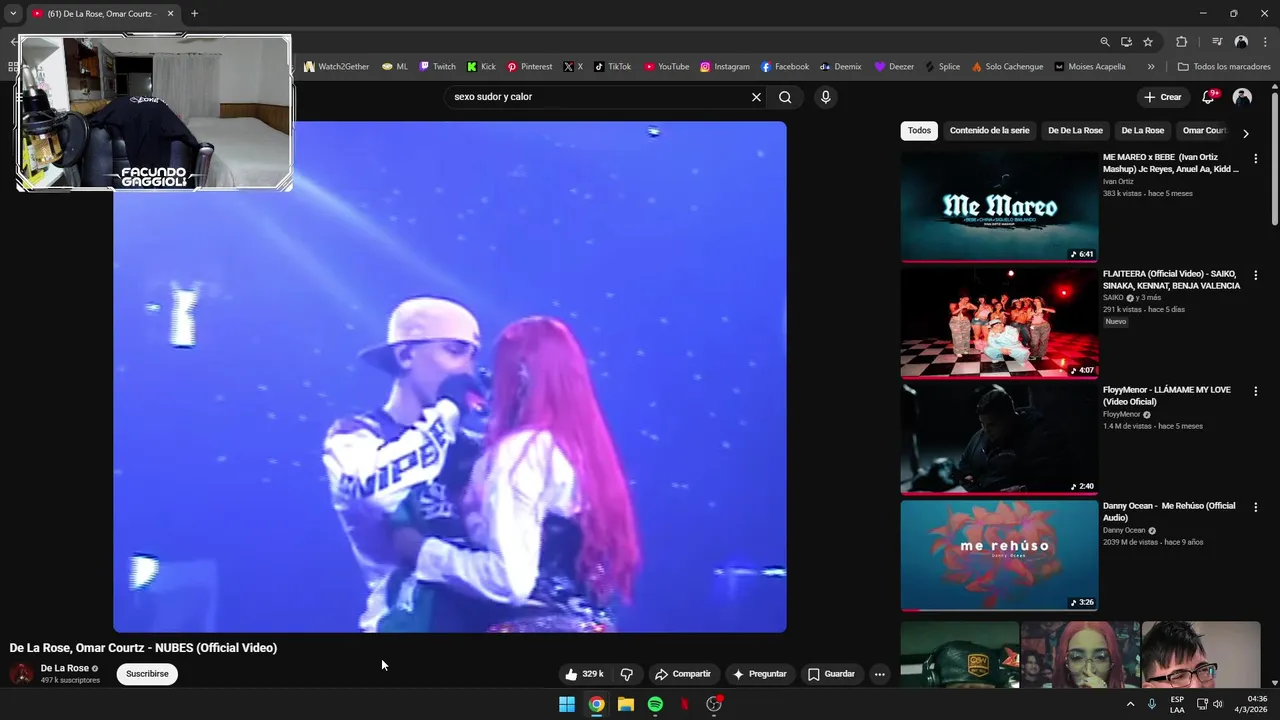Select the Todos filter chip

pyautogui.click(x=919, y=131)
